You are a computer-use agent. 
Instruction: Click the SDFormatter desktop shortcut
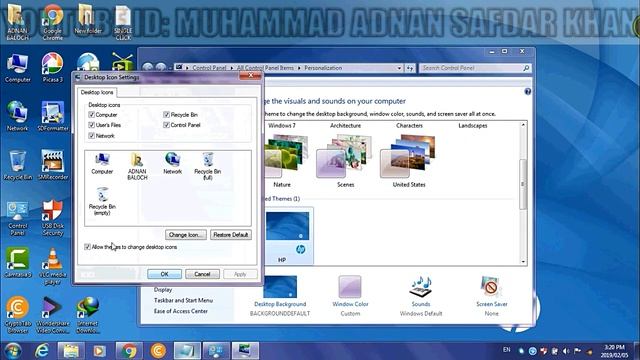click(x=53, y=116)
